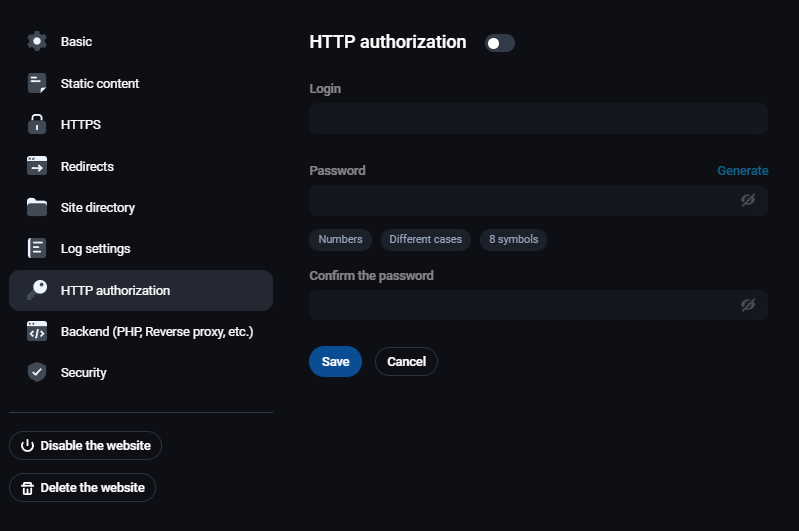Click the Security shield icon
The image size is (799, 531).
(37, 372)
